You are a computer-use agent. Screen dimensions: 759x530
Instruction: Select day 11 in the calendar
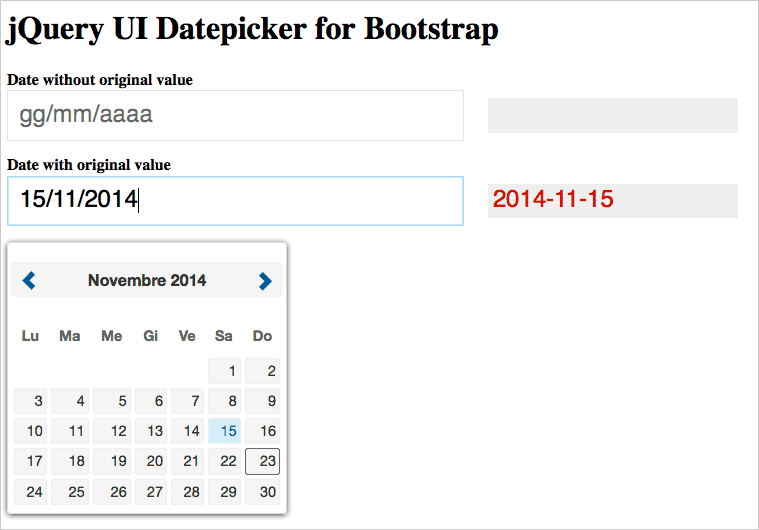pyautogui.click(x=70, y=431)
